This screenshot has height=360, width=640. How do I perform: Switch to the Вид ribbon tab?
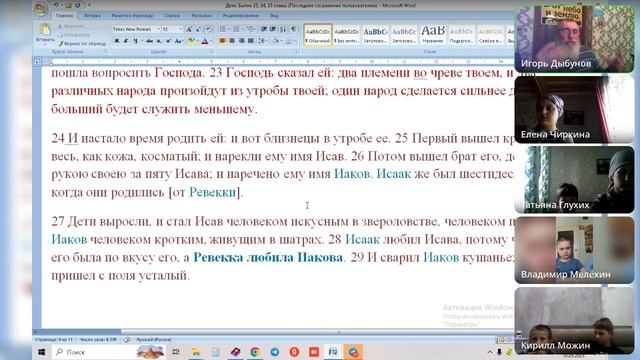pyautogui.click(x=274, y=16)
